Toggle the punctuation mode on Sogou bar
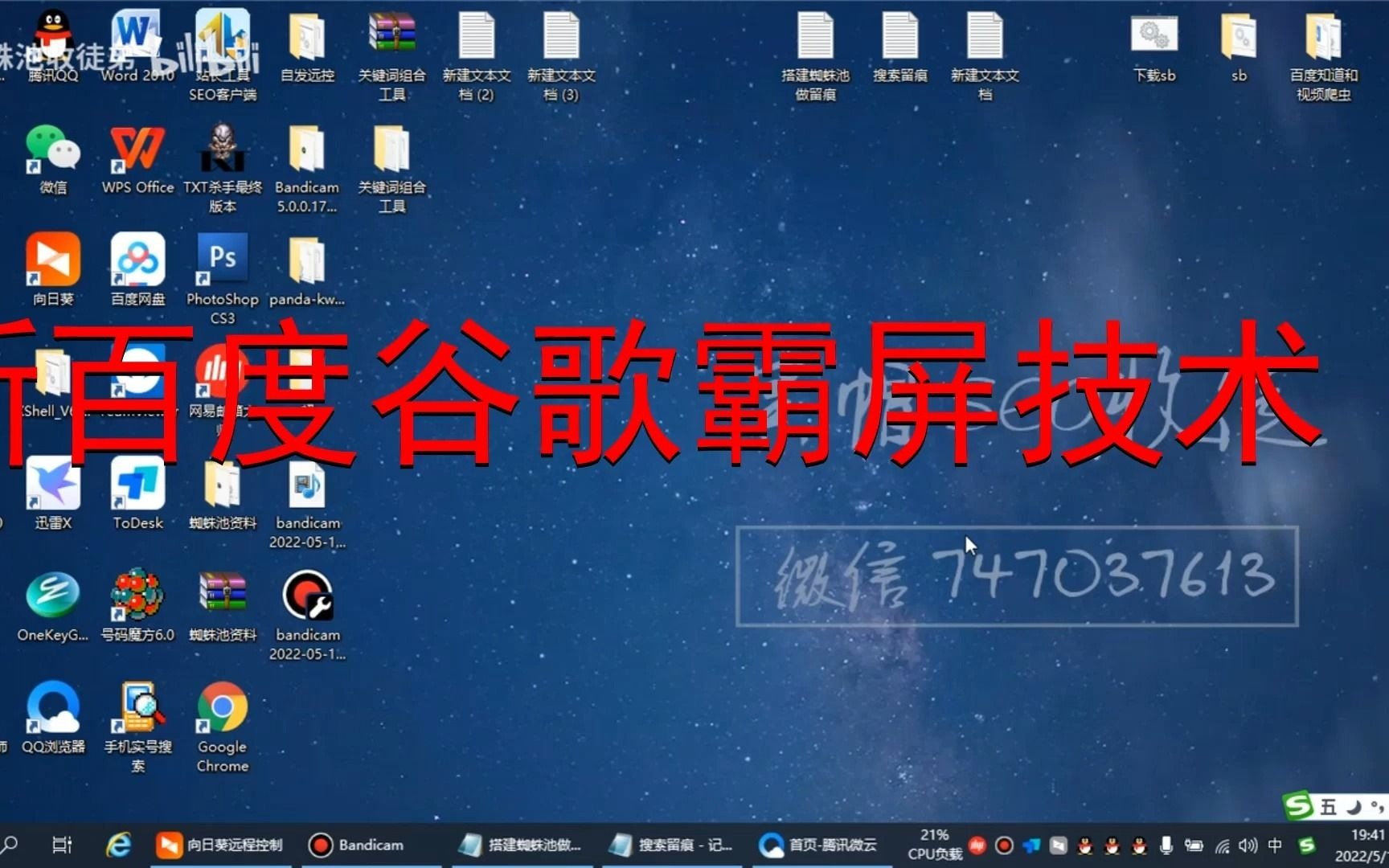The width and height of the screenshot is (1389, 868). [x=1379, y=806]
